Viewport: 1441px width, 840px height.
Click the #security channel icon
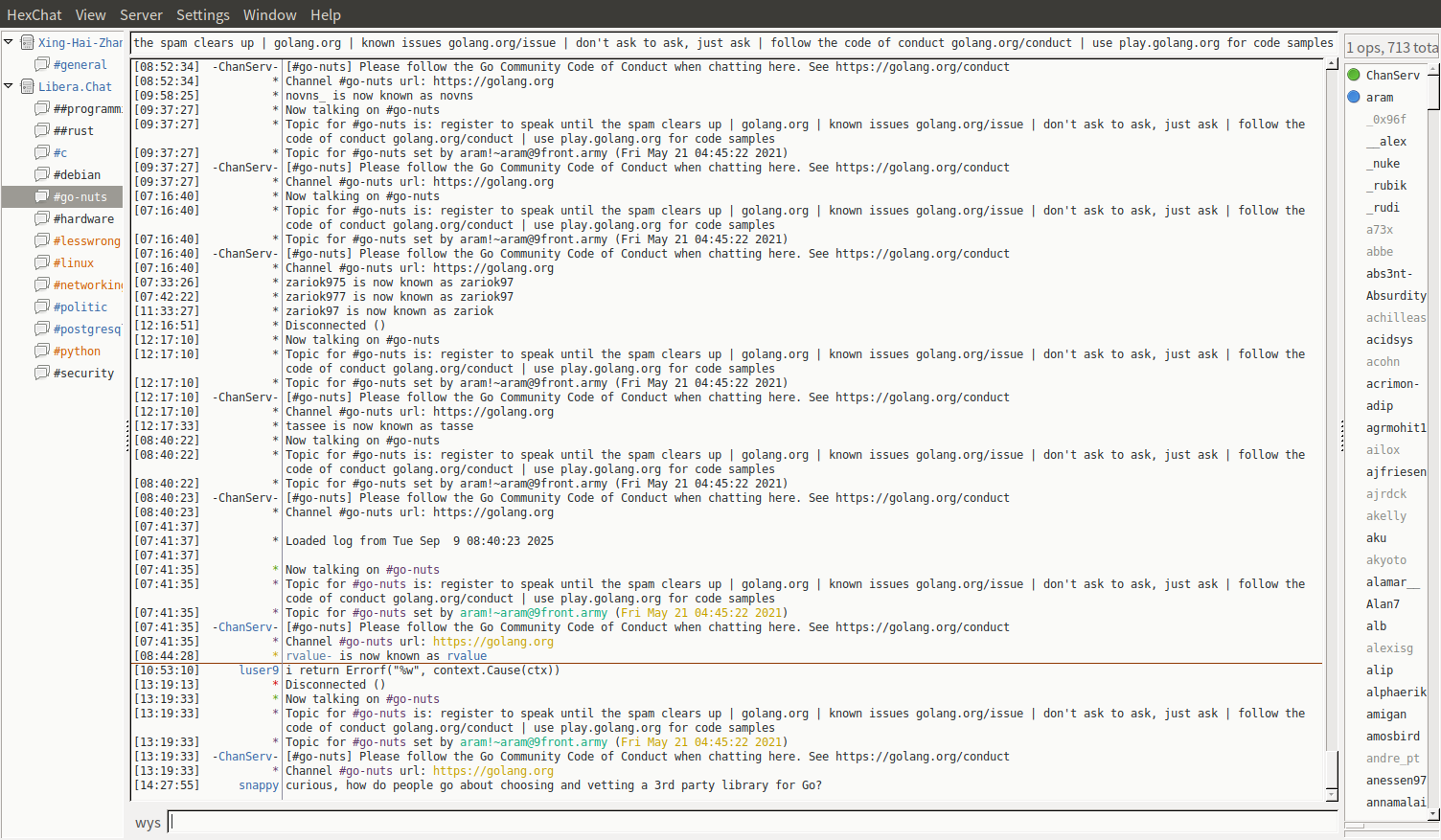(x=42, y=373)
